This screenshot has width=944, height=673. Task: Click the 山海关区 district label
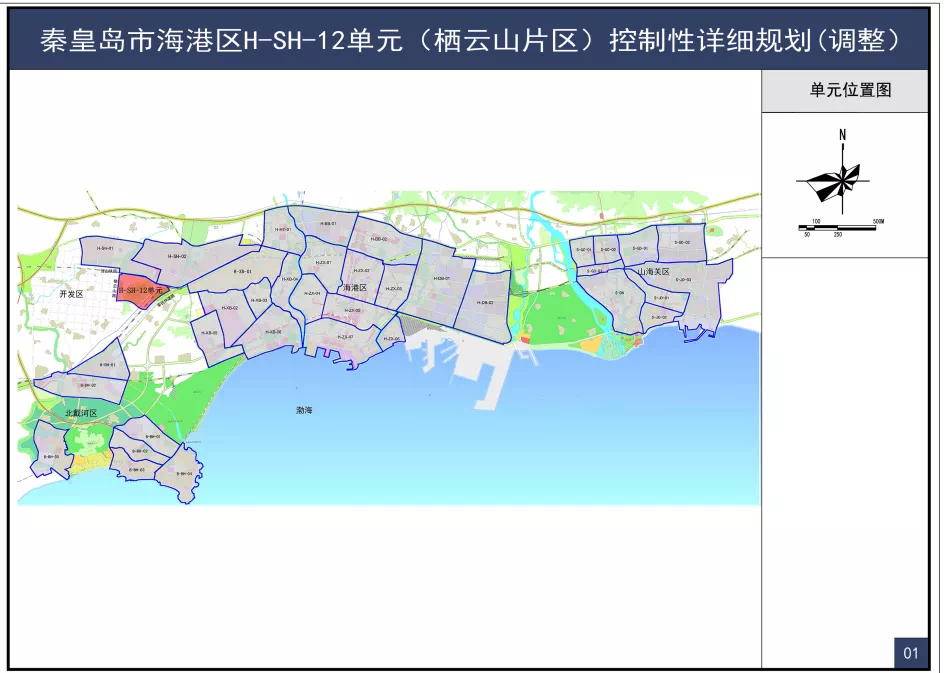[x=652, y=272]
